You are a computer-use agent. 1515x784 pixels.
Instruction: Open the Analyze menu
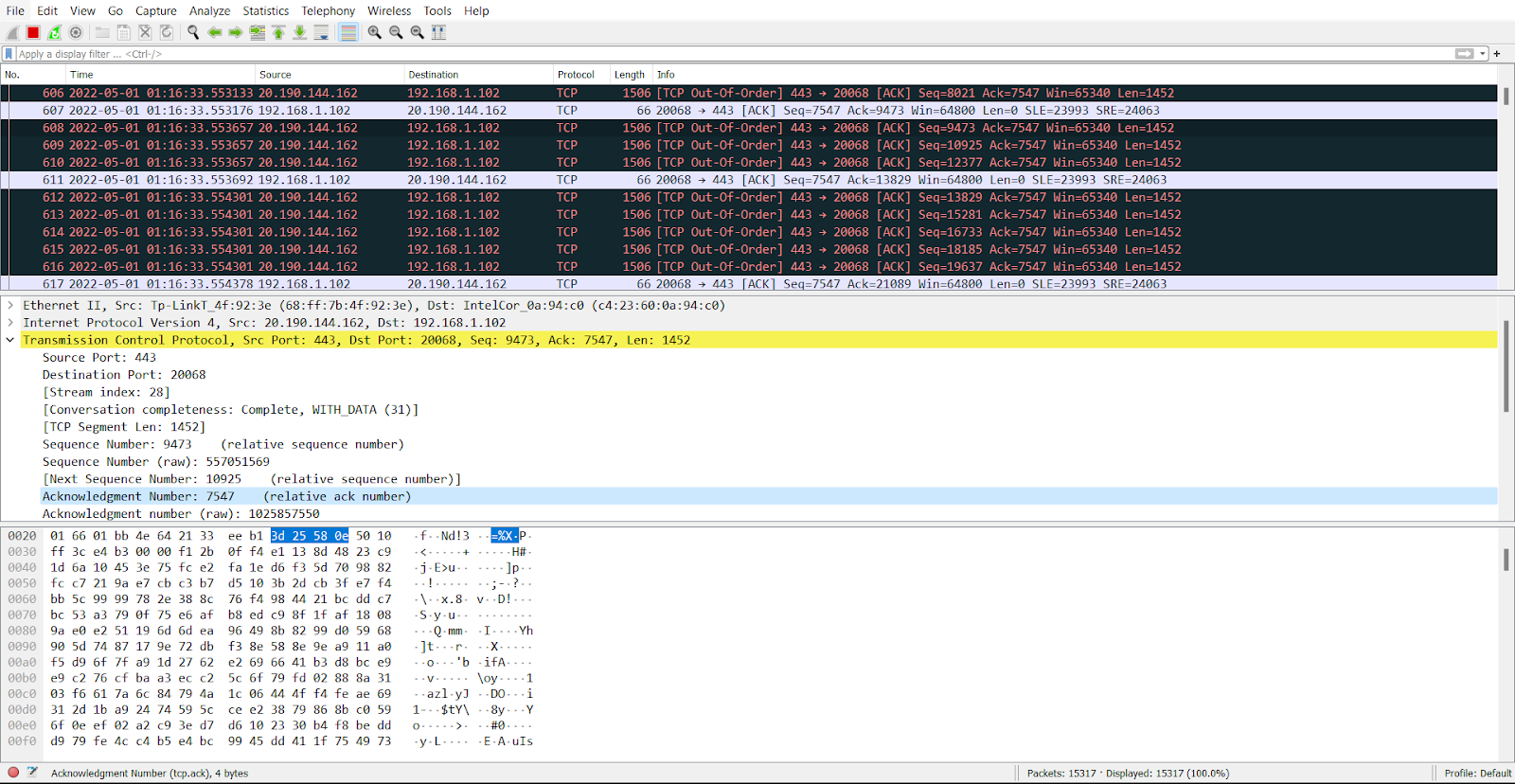(209, 10)
